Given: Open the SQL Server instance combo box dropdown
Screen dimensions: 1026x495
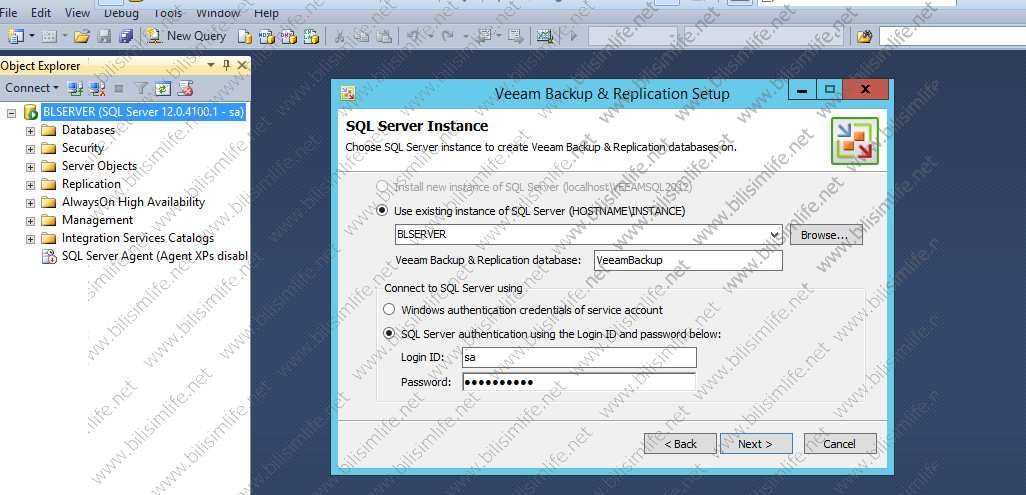Looking at the screenshot, I should [775, 234].
